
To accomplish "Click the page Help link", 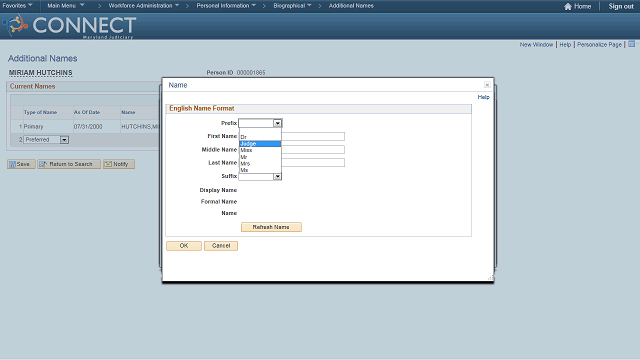I will point(565,44).
